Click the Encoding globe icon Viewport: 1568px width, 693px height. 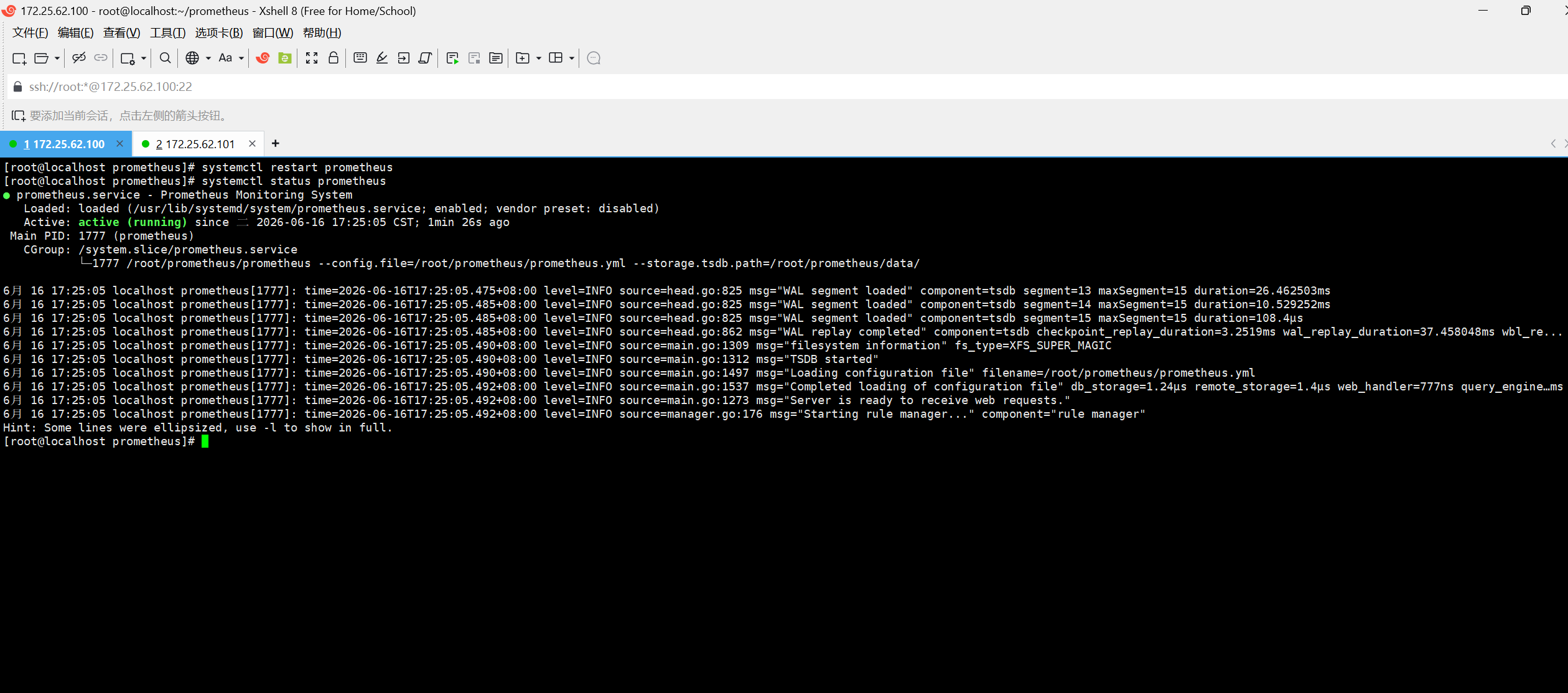click(192, 58)
